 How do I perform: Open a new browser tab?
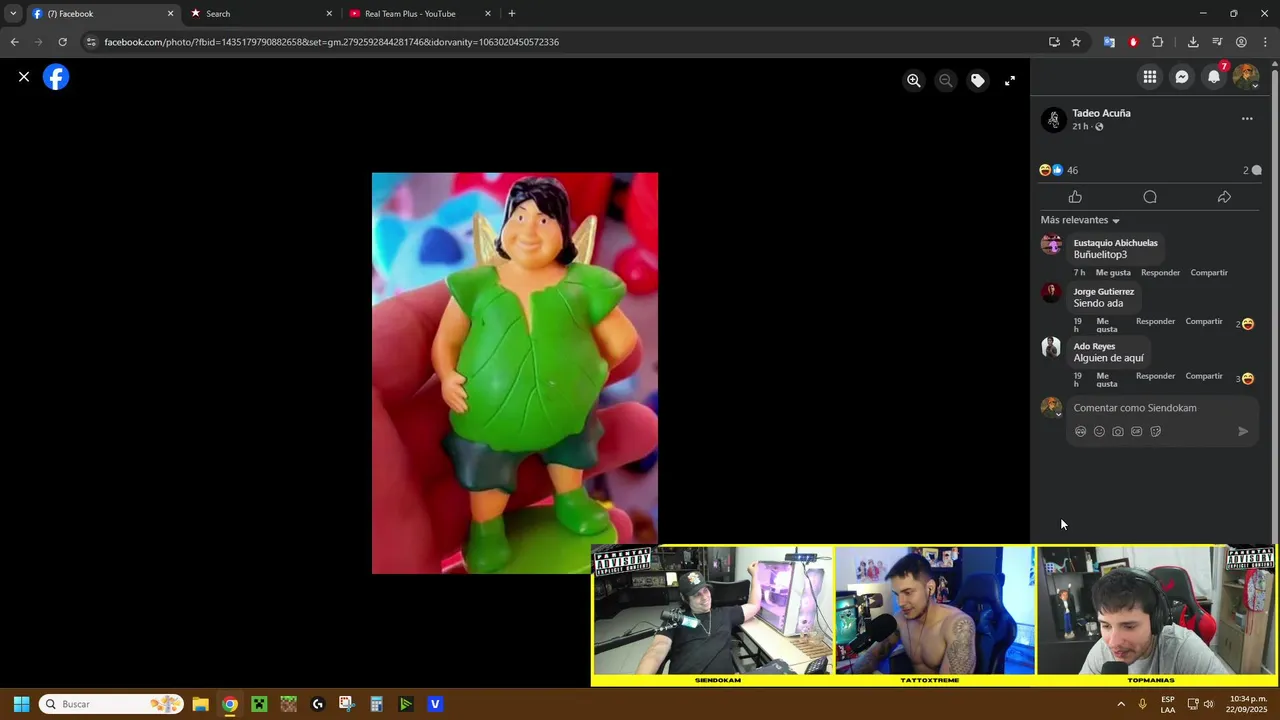coord(512,14)
